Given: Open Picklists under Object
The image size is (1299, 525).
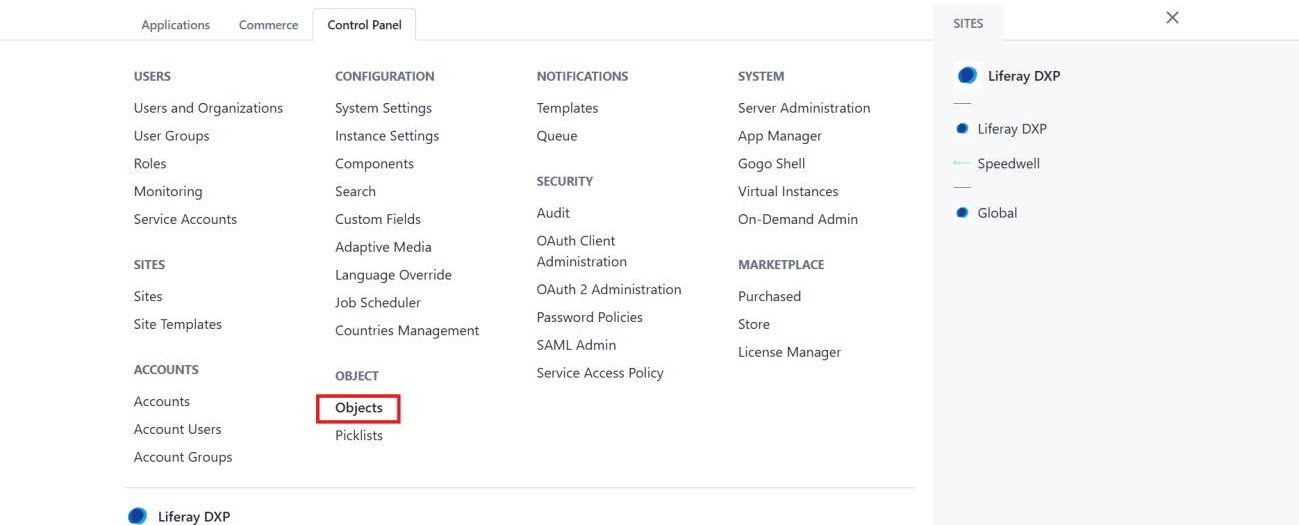Looking at the screenshot, I should pyautogui.click(x=359, y=436).
